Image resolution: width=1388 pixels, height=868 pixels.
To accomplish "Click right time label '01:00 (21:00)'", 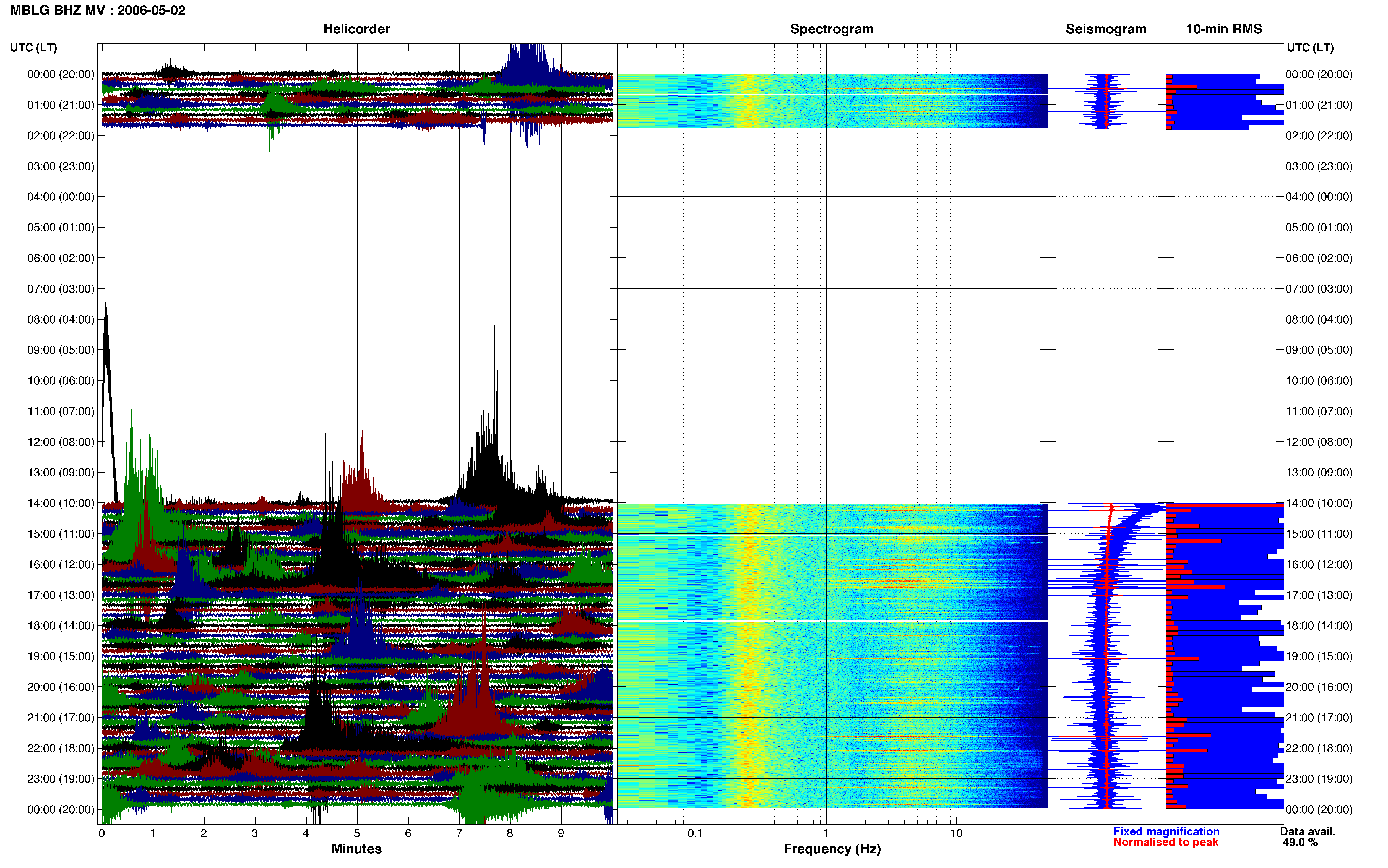I will 1319,105.
